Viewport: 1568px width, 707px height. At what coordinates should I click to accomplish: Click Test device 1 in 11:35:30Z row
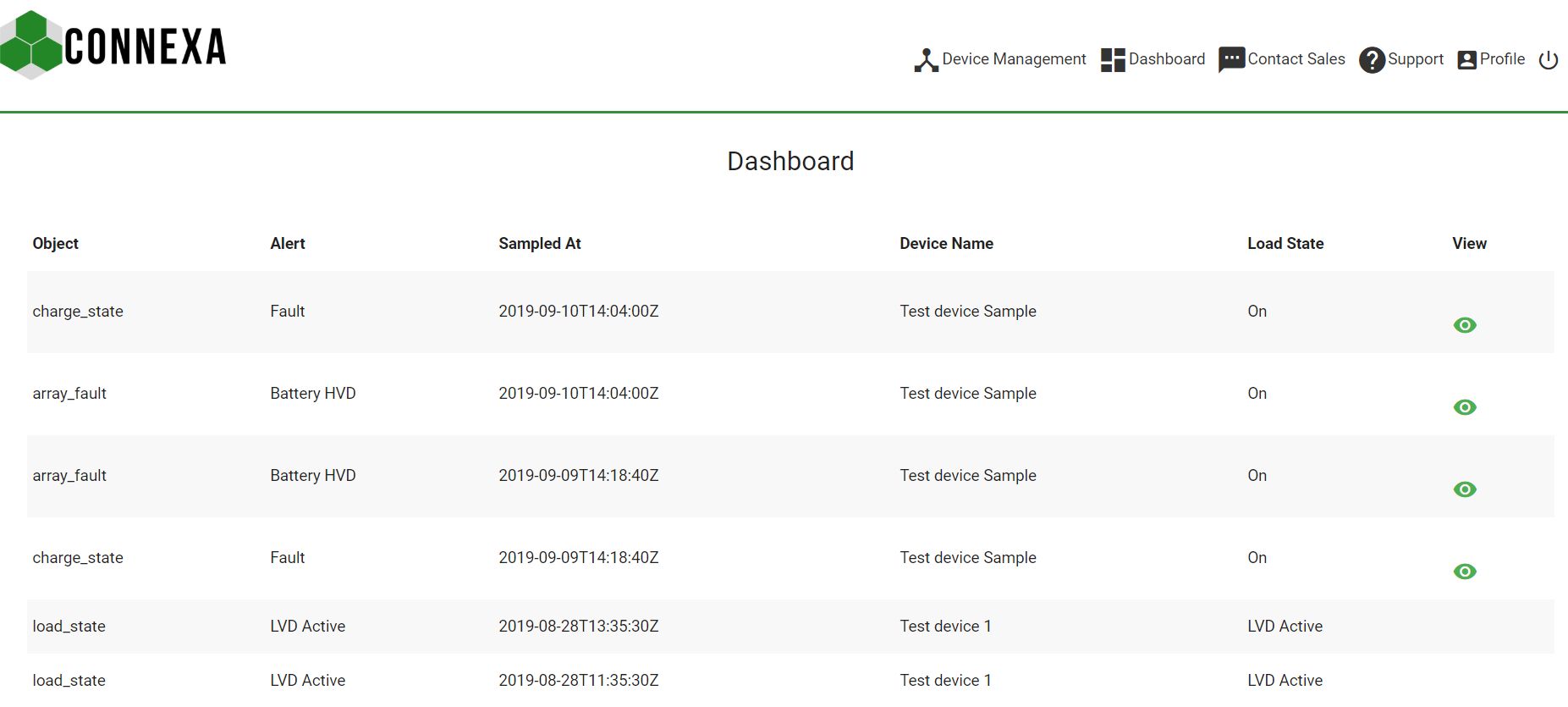point(945,681)
